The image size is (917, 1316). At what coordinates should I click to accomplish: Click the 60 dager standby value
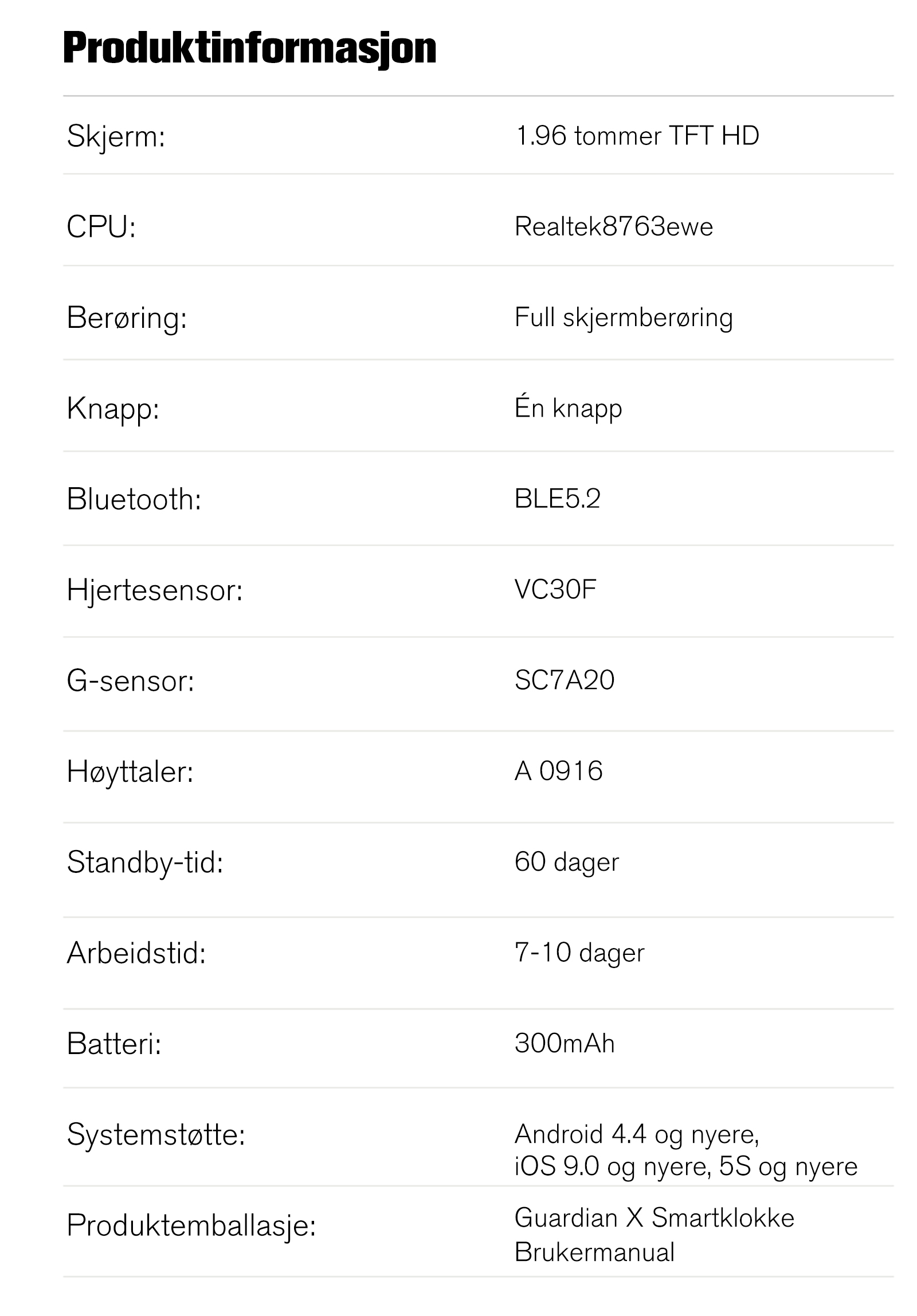566,862
